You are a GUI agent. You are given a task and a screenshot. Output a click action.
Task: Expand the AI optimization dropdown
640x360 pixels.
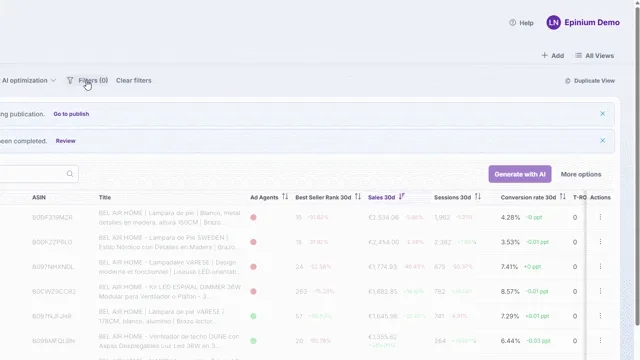(x=28, y=80)
